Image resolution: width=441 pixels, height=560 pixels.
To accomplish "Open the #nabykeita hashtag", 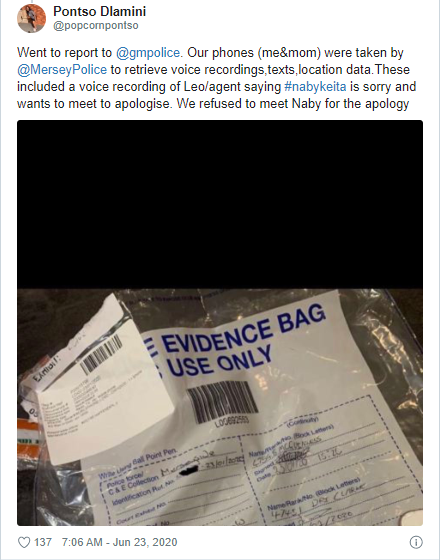I will click(315, 87).
